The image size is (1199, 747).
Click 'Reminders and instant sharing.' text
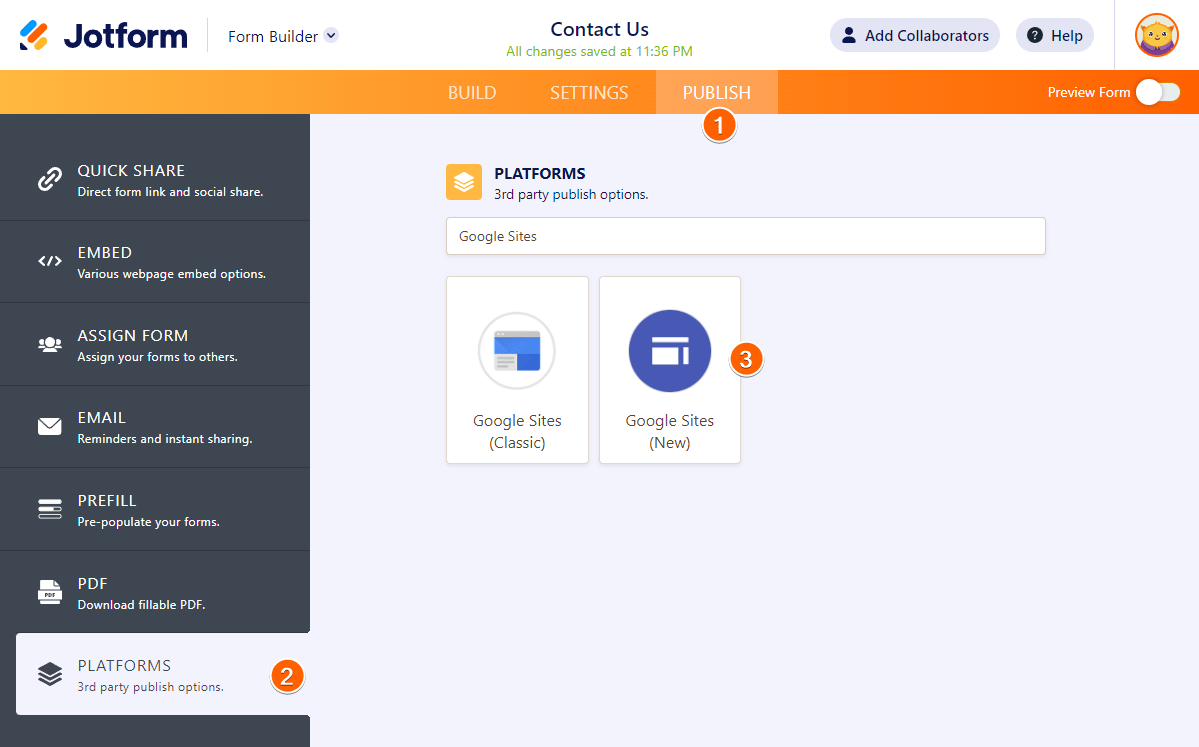click(165, 439)
